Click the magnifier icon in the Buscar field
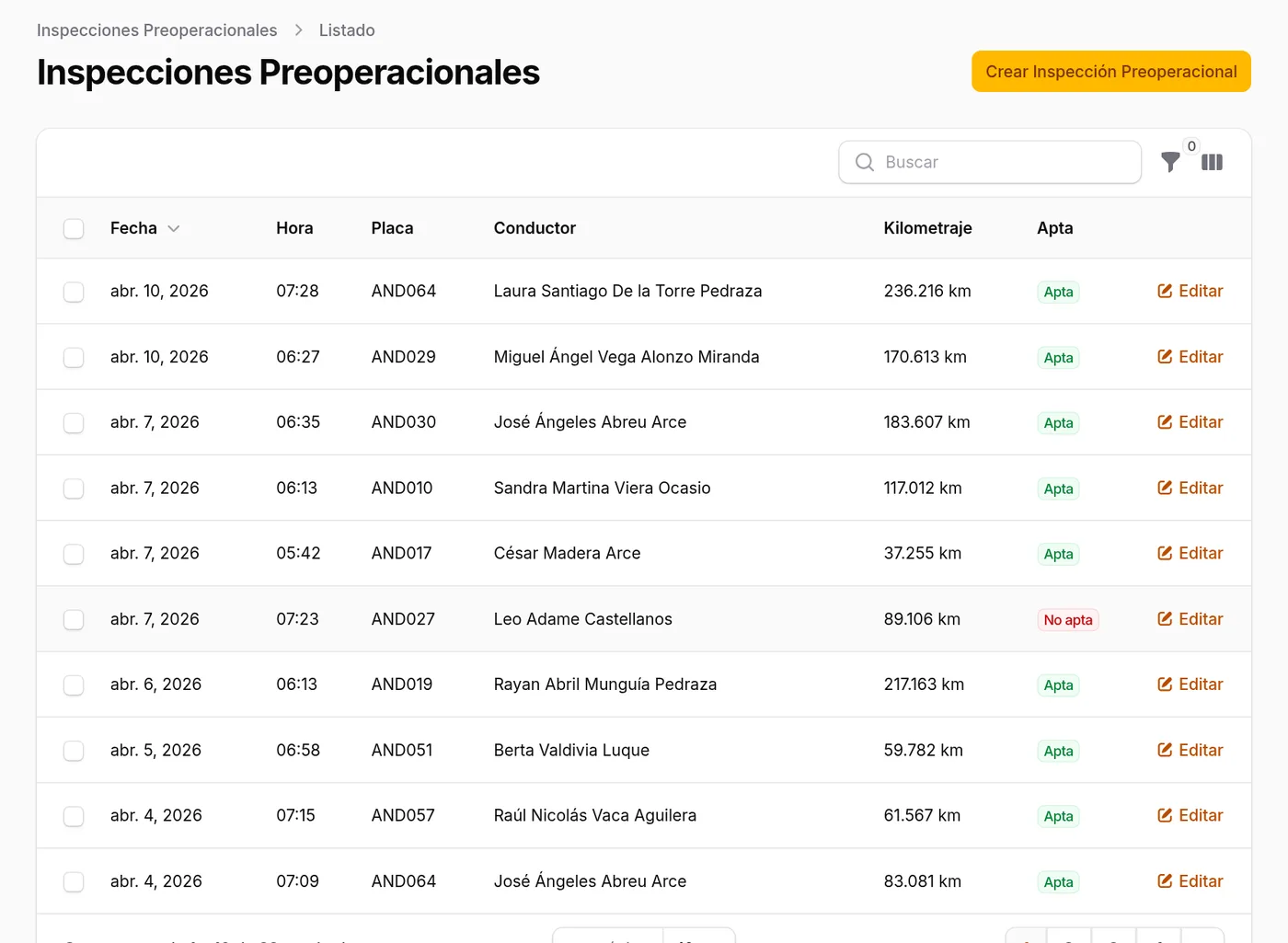 [865, 163]
